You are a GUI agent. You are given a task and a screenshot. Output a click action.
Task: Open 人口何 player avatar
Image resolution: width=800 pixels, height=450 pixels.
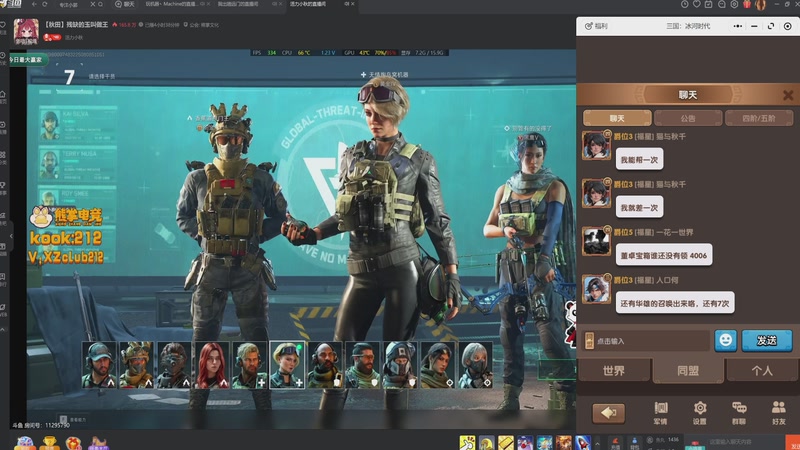tap(596, 289)
